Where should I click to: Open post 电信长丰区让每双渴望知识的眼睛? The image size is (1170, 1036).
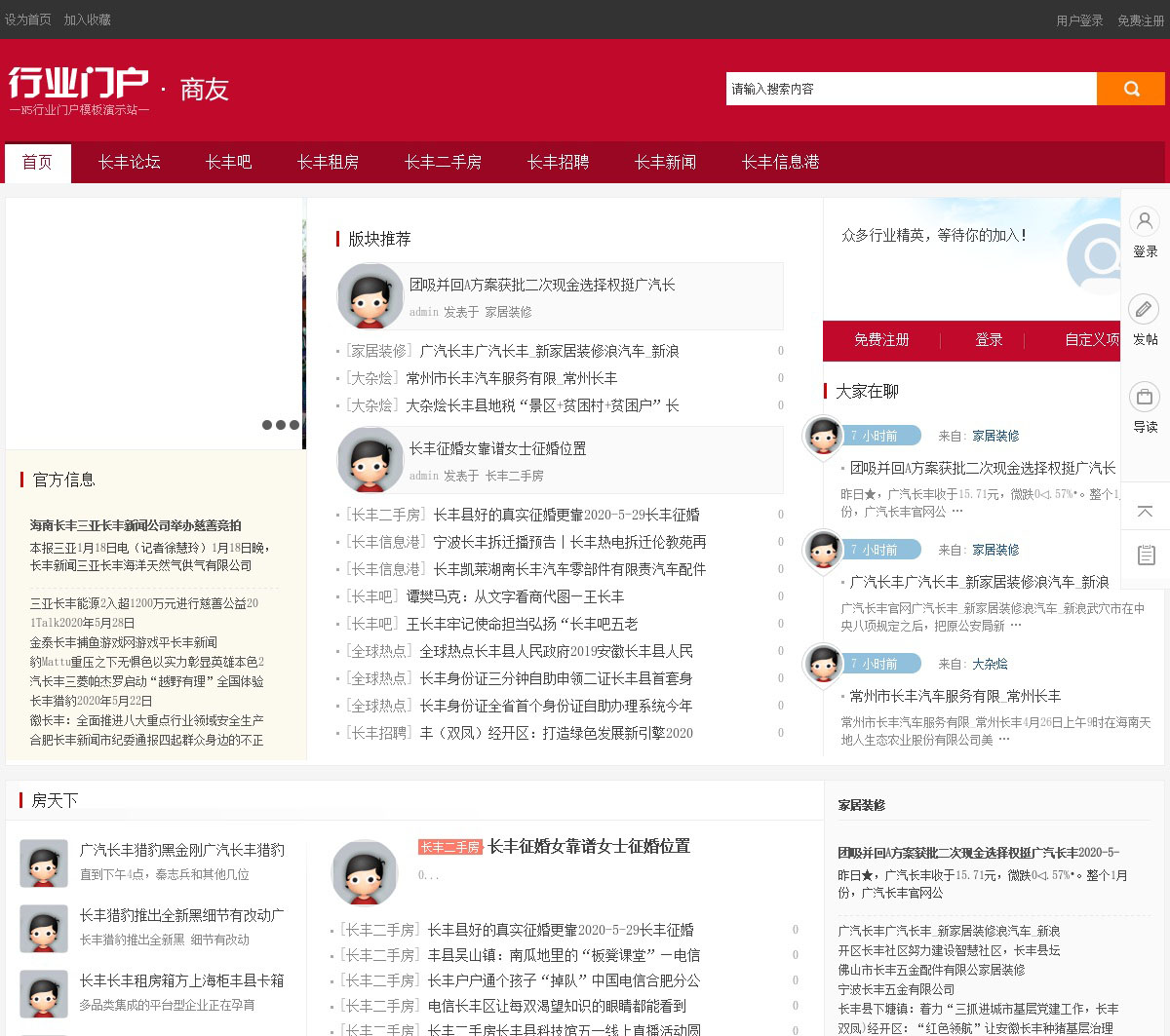pos(557,1006)
